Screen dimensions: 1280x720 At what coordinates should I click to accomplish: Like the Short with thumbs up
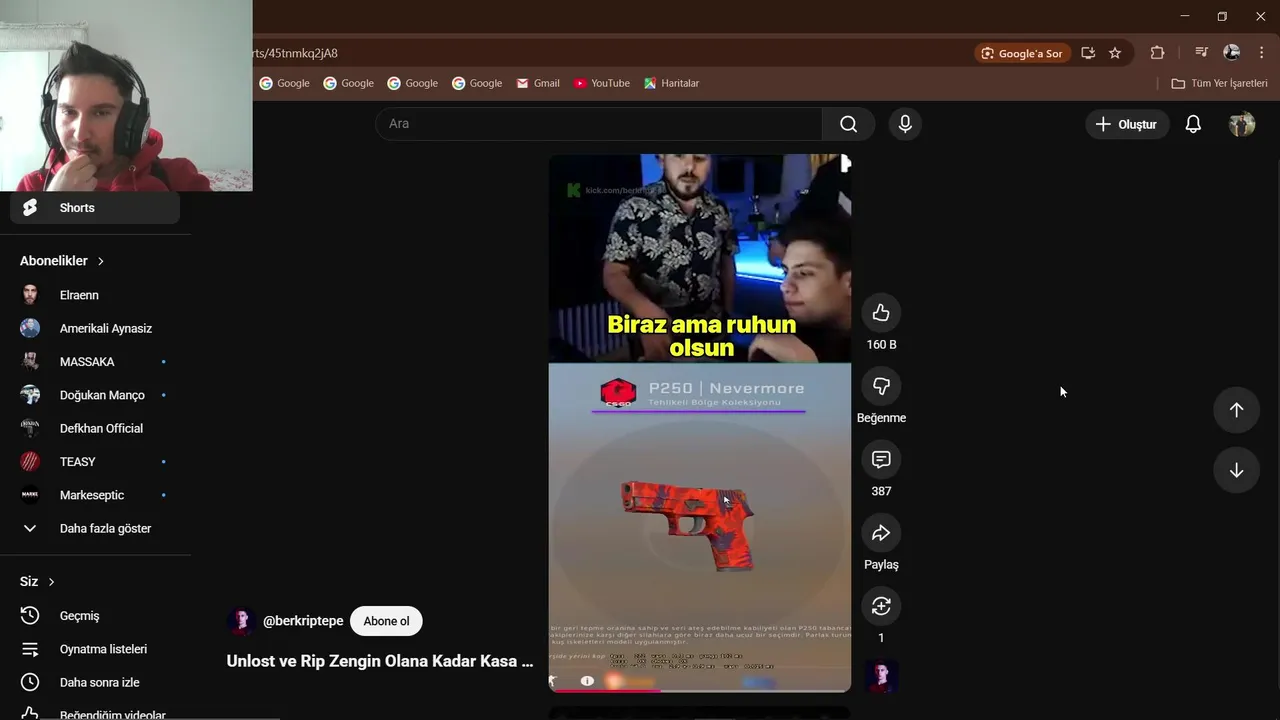(881, 313)
